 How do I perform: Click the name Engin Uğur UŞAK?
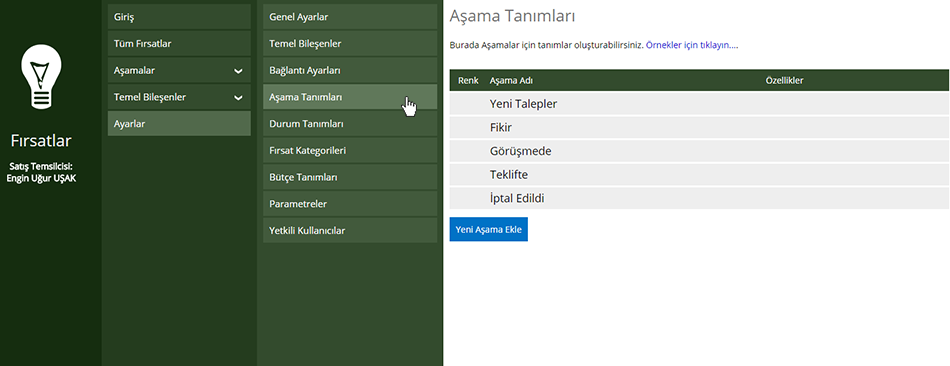pyautogui.click(x=41, y=178)
